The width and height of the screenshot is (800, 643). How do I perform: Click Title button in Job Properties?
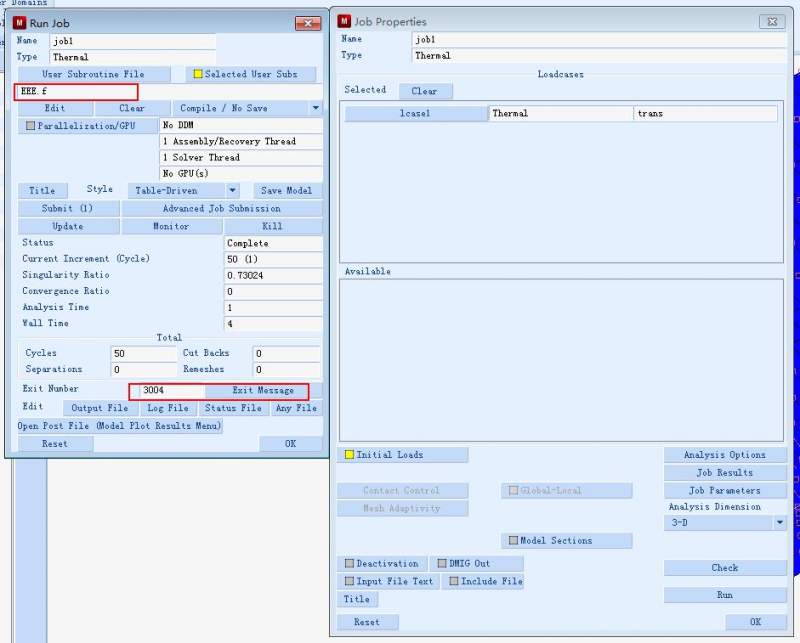click(x=357, y=599)
